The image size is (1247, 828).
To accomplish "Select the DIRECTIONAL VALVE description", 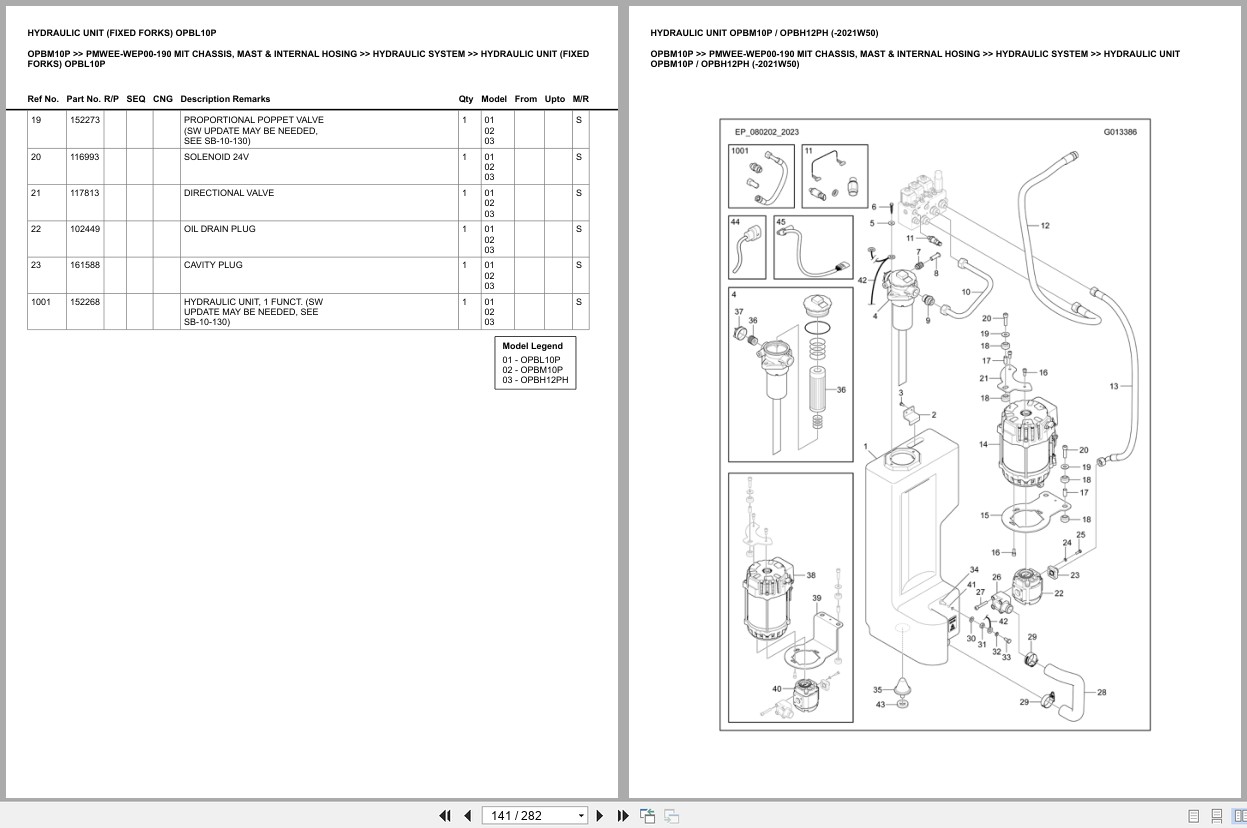I will tap(228, 193).
